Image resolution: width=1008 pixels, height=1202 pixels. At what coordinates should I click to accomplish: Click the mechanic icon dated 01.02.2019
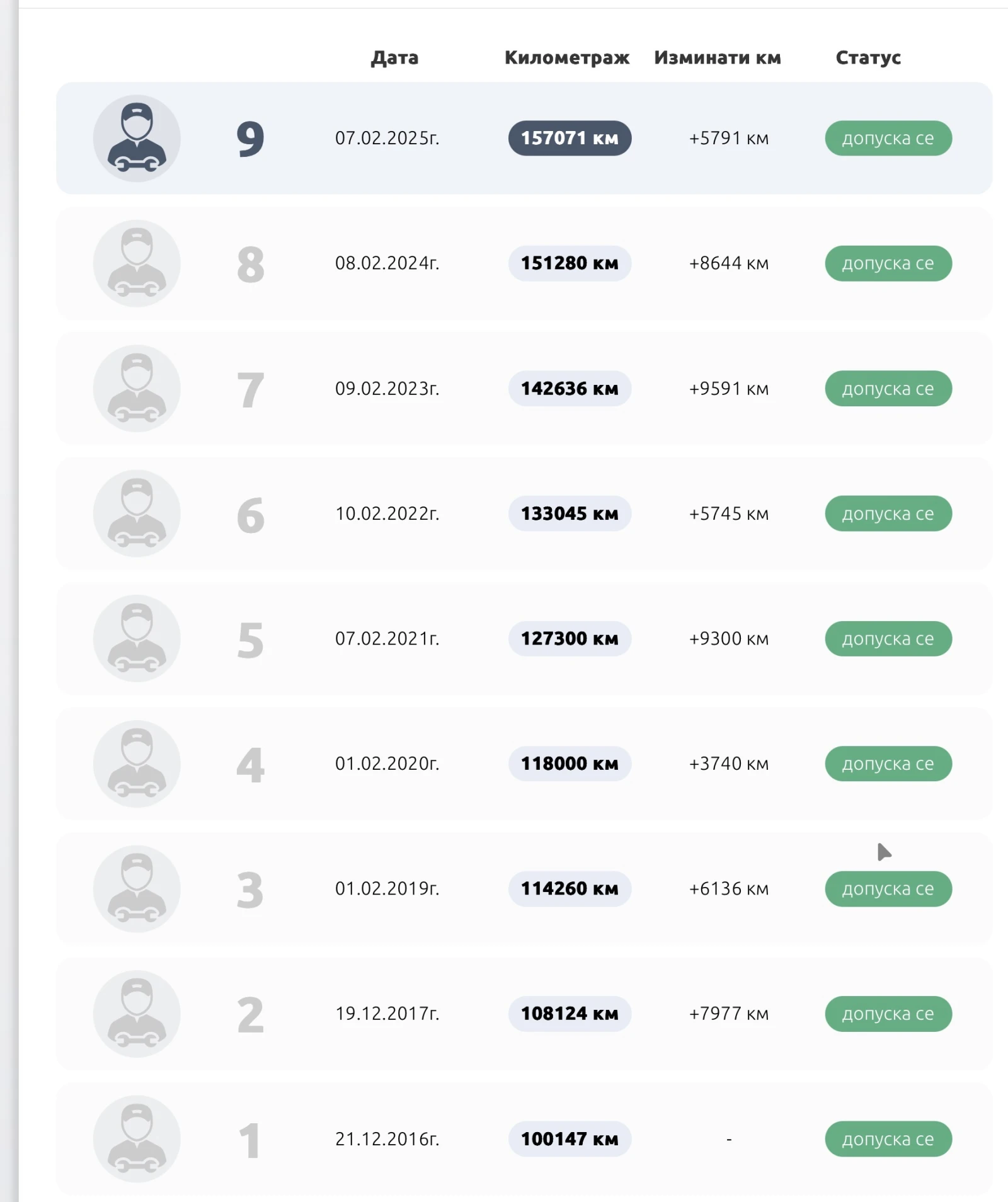pos(137,888)
